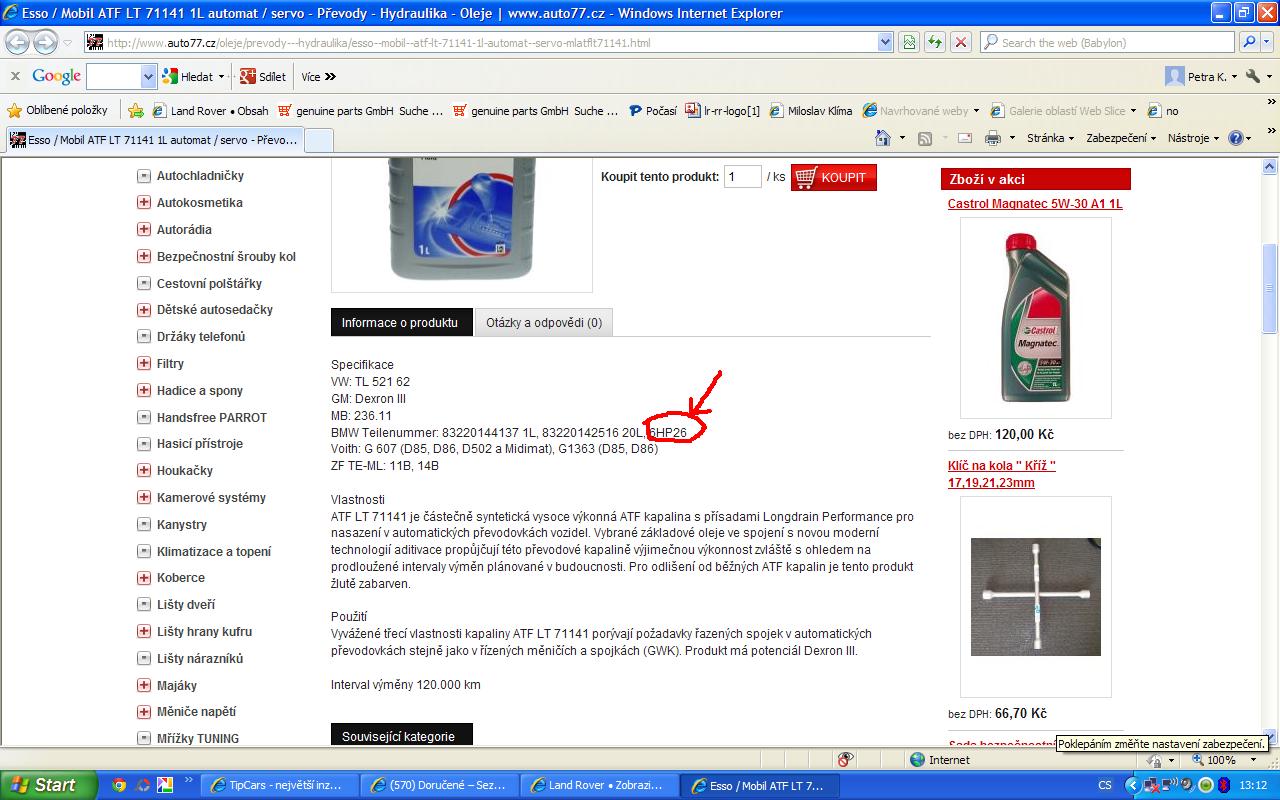Open the address bar URL dropdown arrow
Viewport: 1280px width, 800px height.
(x=885, y=42)
